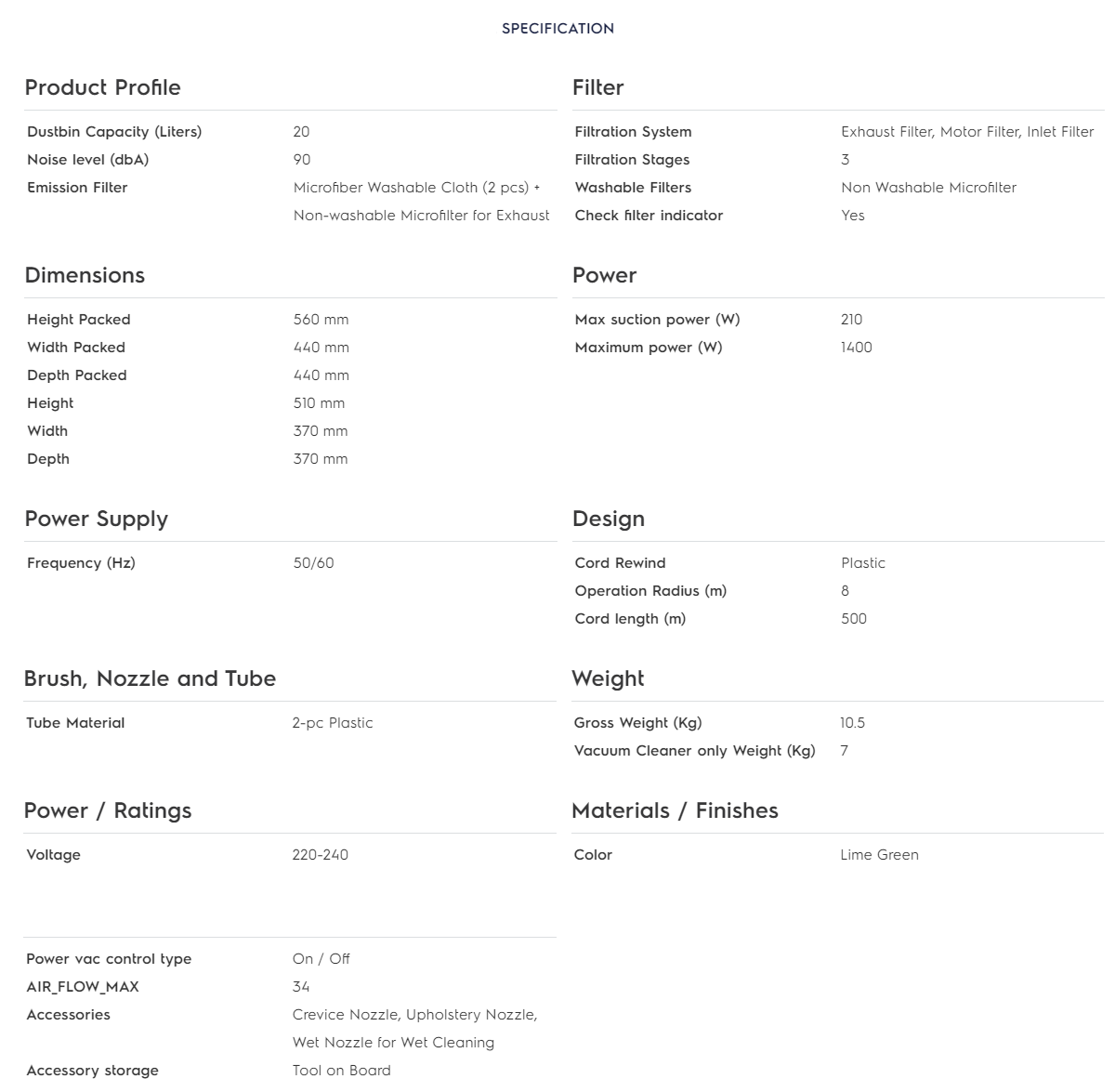The height and width of the screenshot is (1092, 1115).
Task: Click the Materials / Finishes heading
Action: (675, 810)
